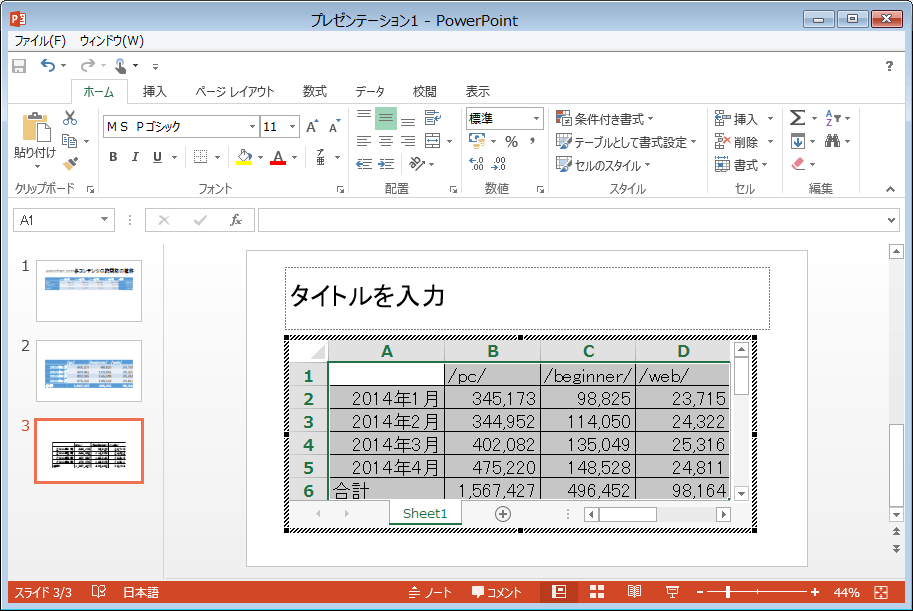Adjust the zoom slider handle

click(728, 592)
